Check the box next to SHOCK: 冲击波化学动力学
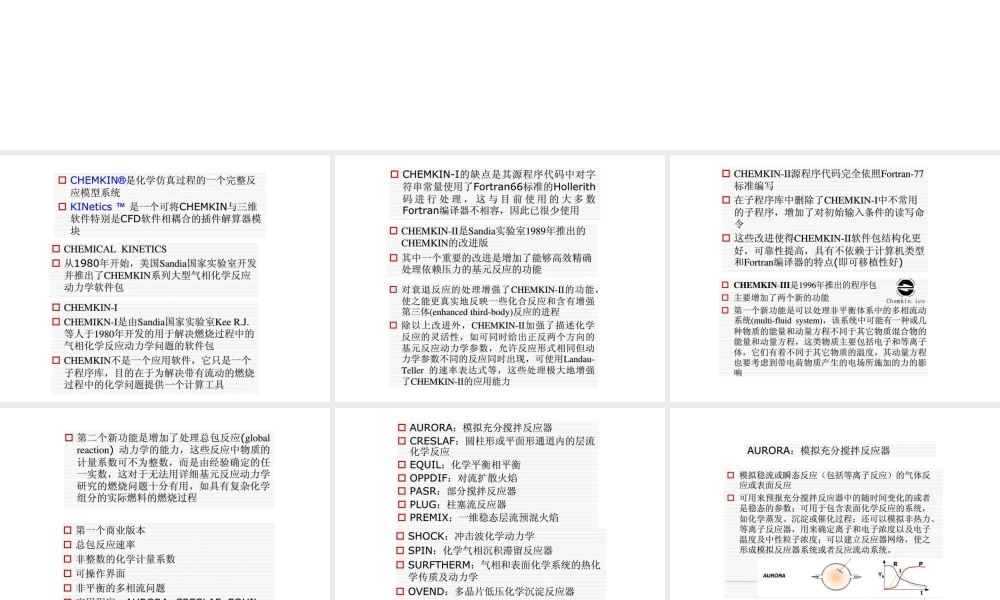Viewport: 1000px width, 600px height. pos(398,536)
